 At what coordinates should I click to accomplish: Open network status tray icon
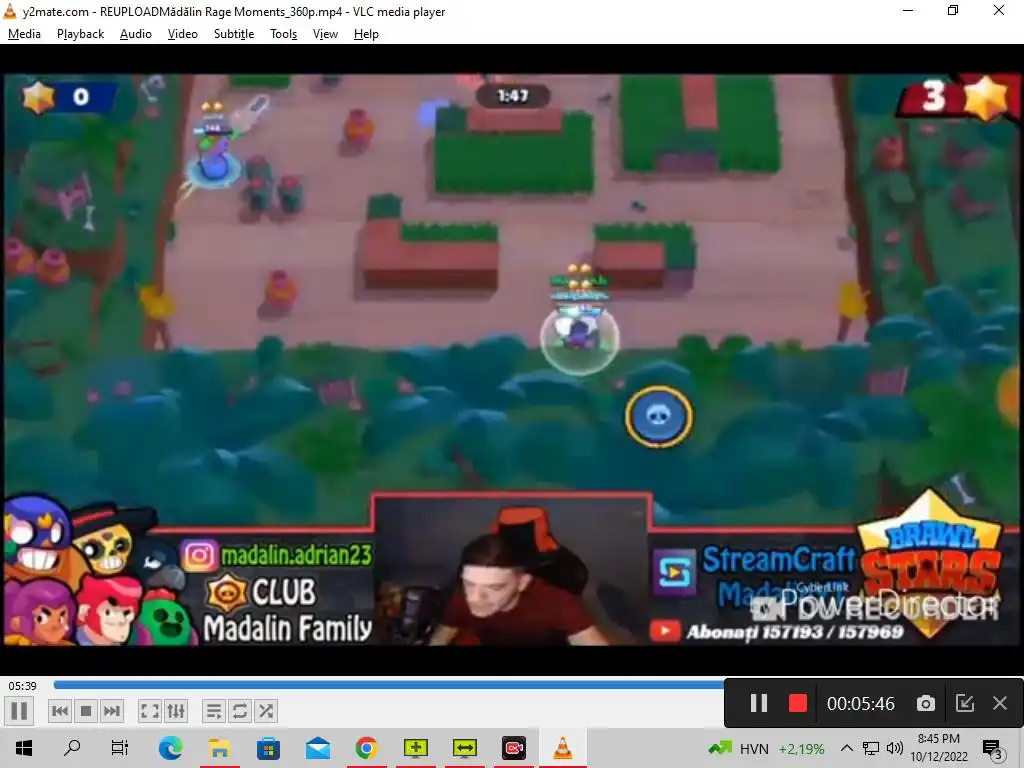point(871,748)
